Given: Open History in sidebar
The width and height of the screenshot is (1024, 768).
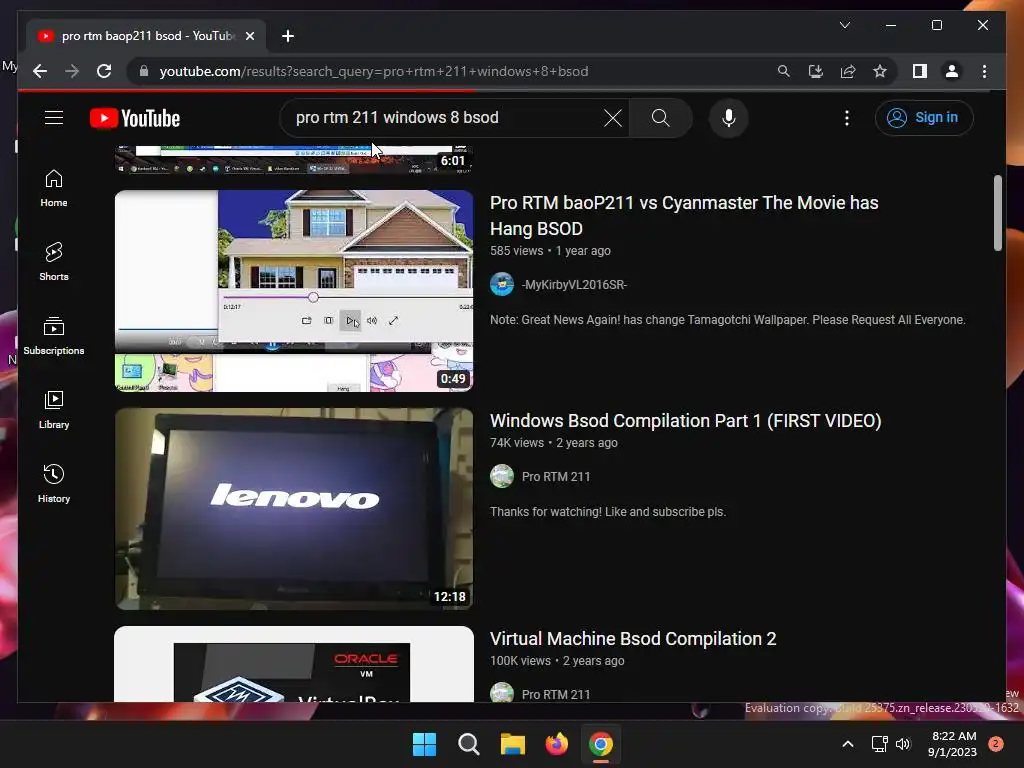Looking at the screenshot, I should 54,484.
